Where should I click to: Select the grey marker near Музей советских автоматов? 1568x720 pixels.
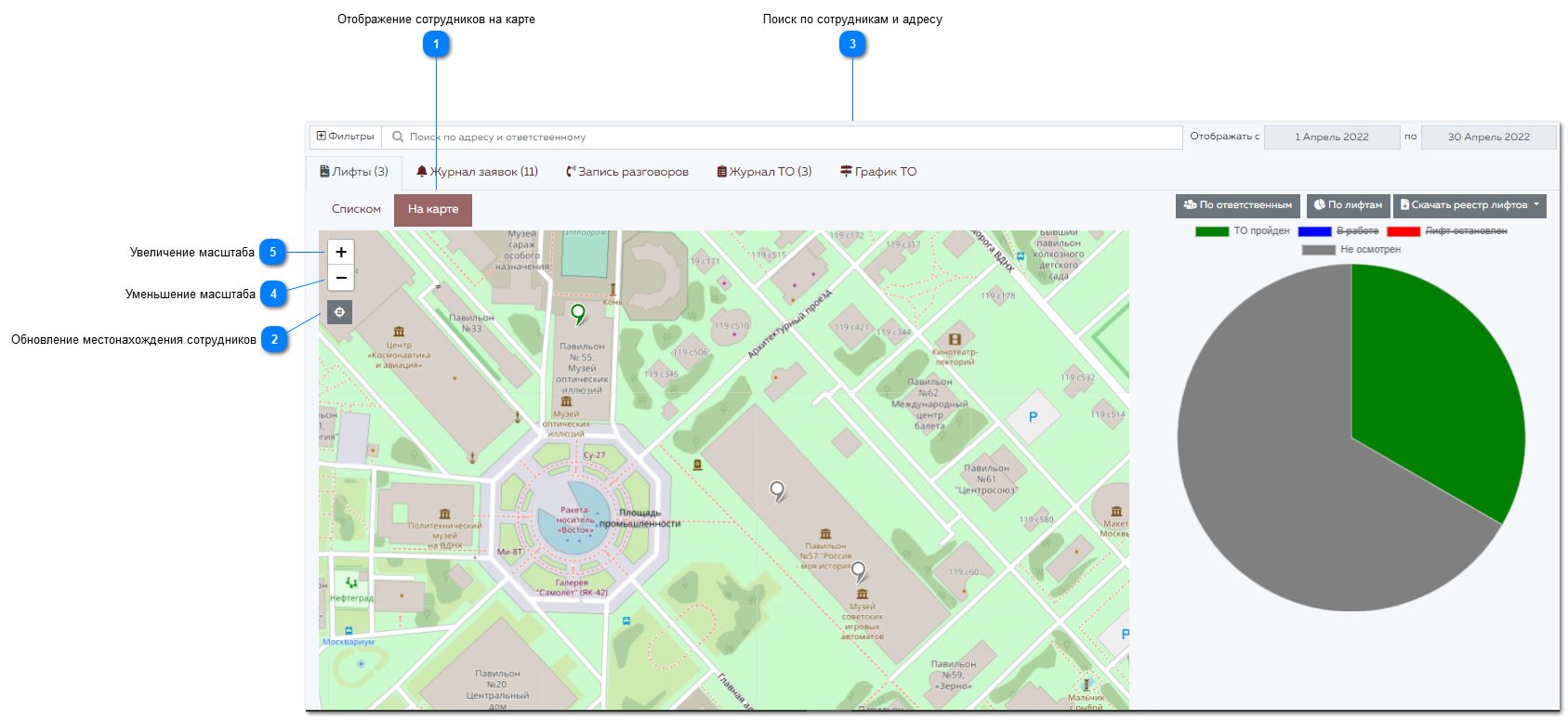[x=859, y=571]
